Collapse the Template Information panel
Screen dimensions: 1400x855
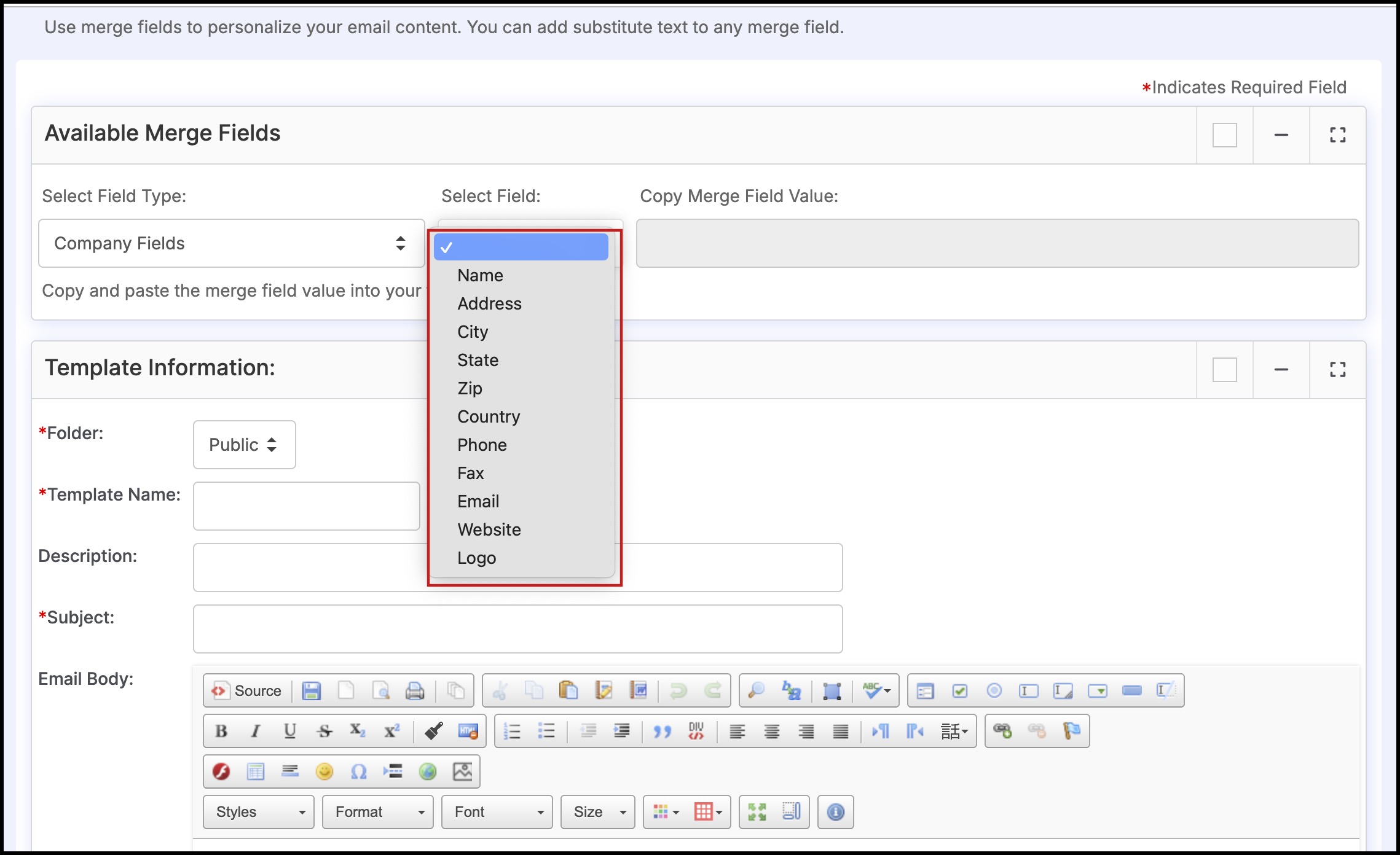coord(1281,370)
